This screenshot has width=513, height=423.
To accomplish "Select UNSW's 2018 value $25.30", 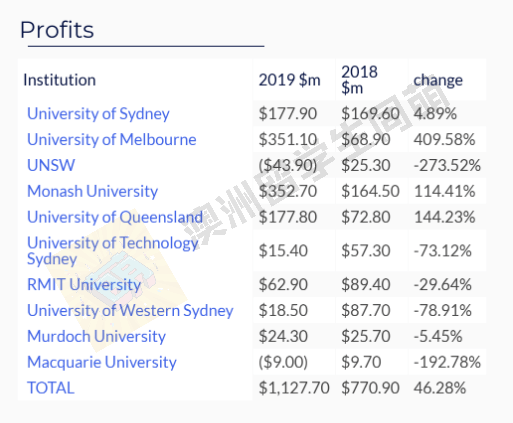I will 366,165.
